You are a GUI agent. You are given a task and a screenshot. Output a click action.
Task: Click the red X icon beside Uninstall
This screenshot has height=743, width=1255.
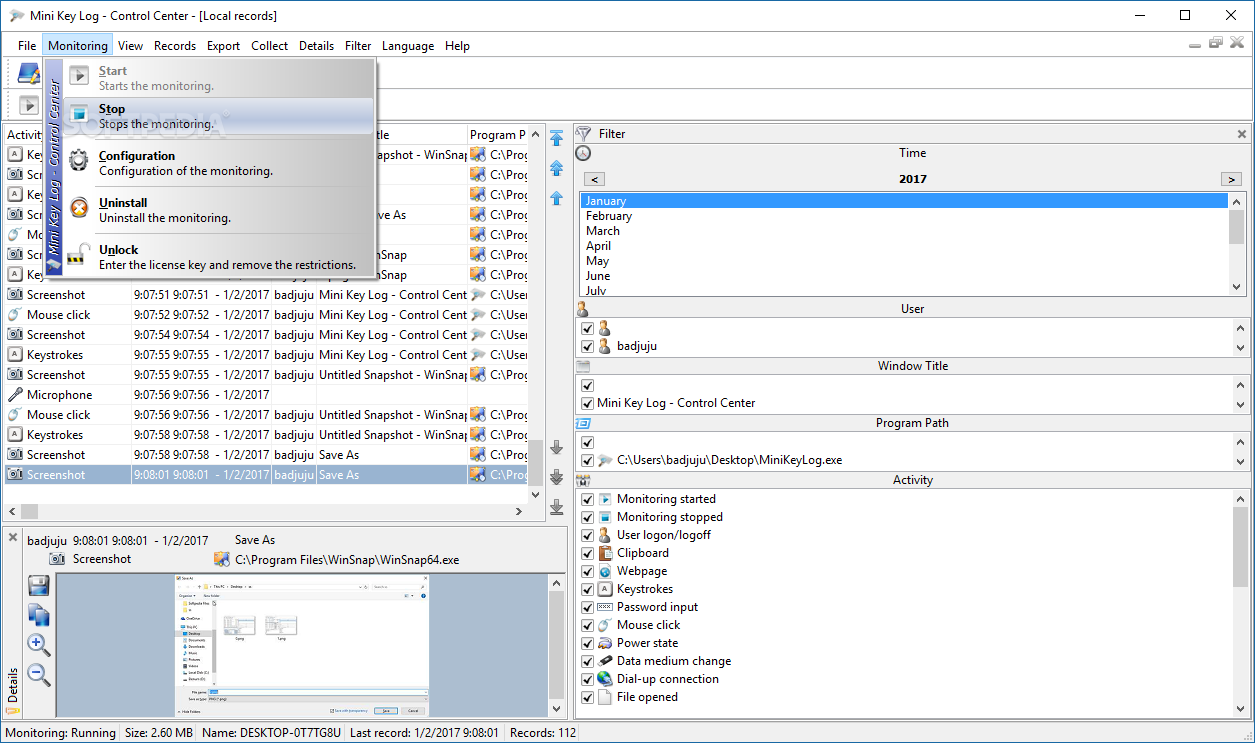[79, 209]
